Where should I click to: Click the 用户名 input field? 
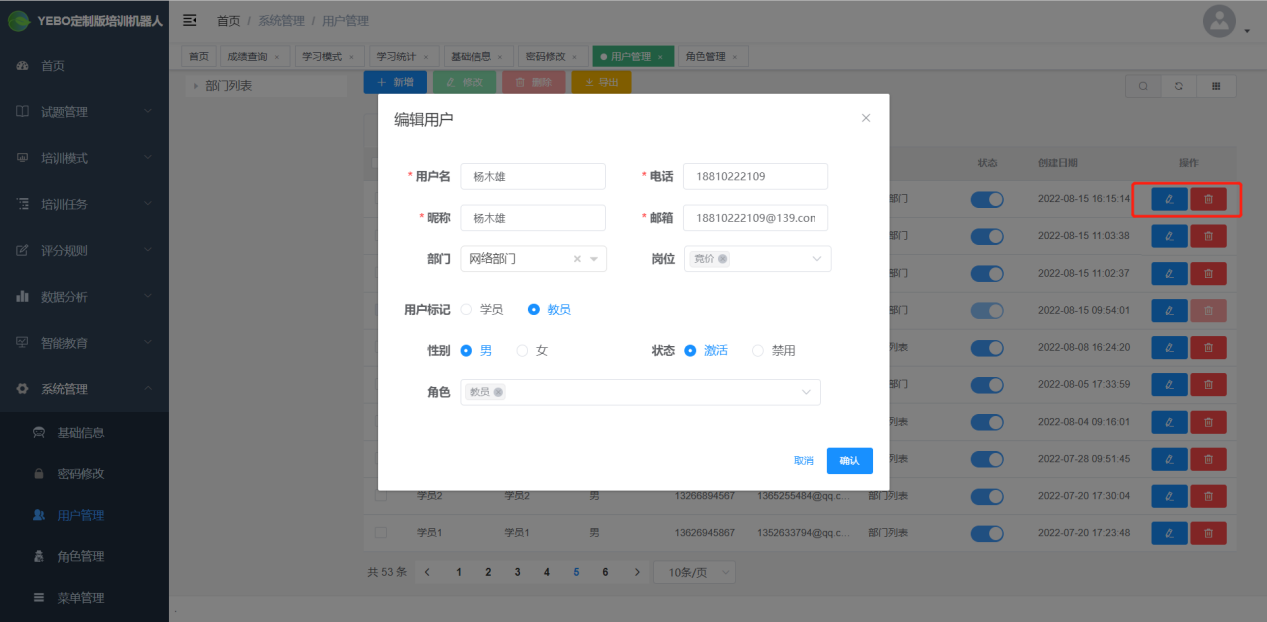pos(533,176)
